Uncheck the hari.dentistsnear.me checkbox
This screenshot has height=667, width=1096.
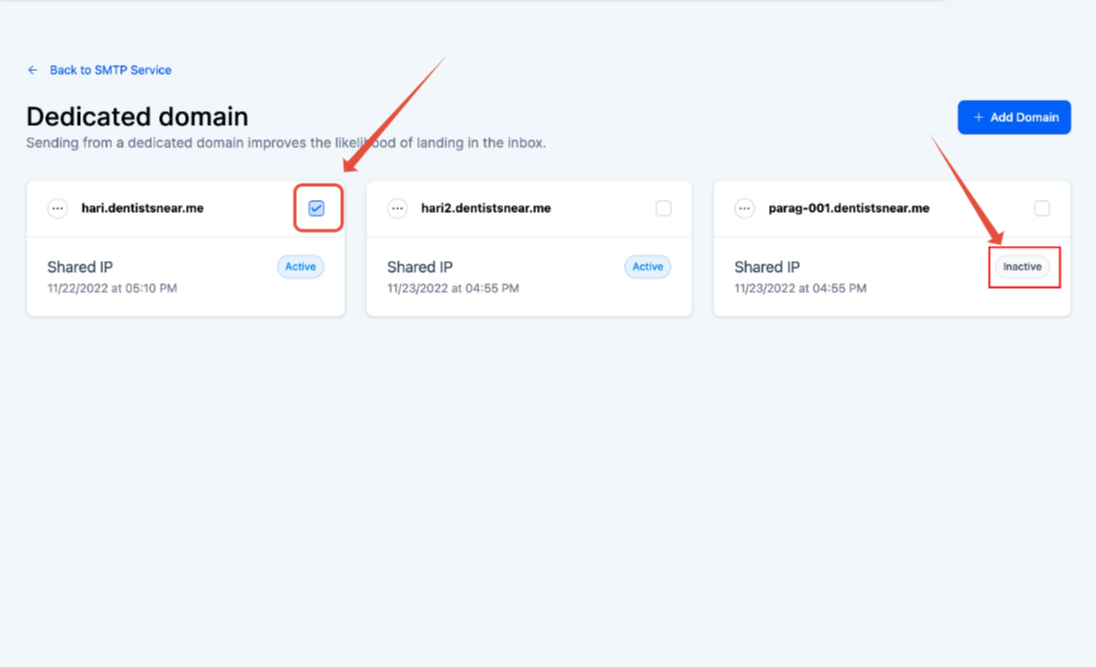pyautogui.click(x=317, y=208)
